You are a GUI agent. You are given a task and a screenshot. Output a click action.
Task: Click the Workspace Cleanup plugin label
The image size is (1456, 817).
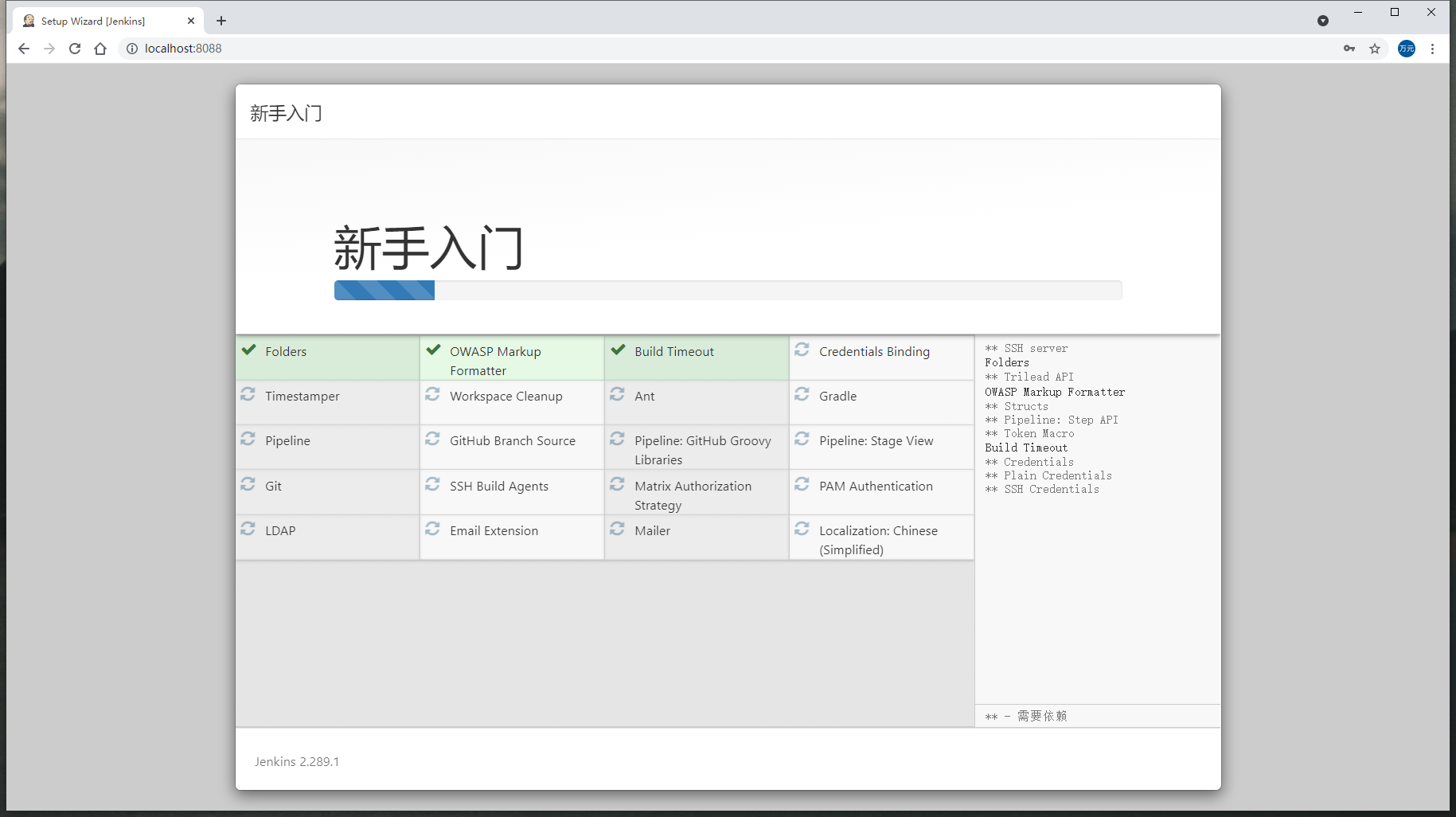[x=506, y=396]
